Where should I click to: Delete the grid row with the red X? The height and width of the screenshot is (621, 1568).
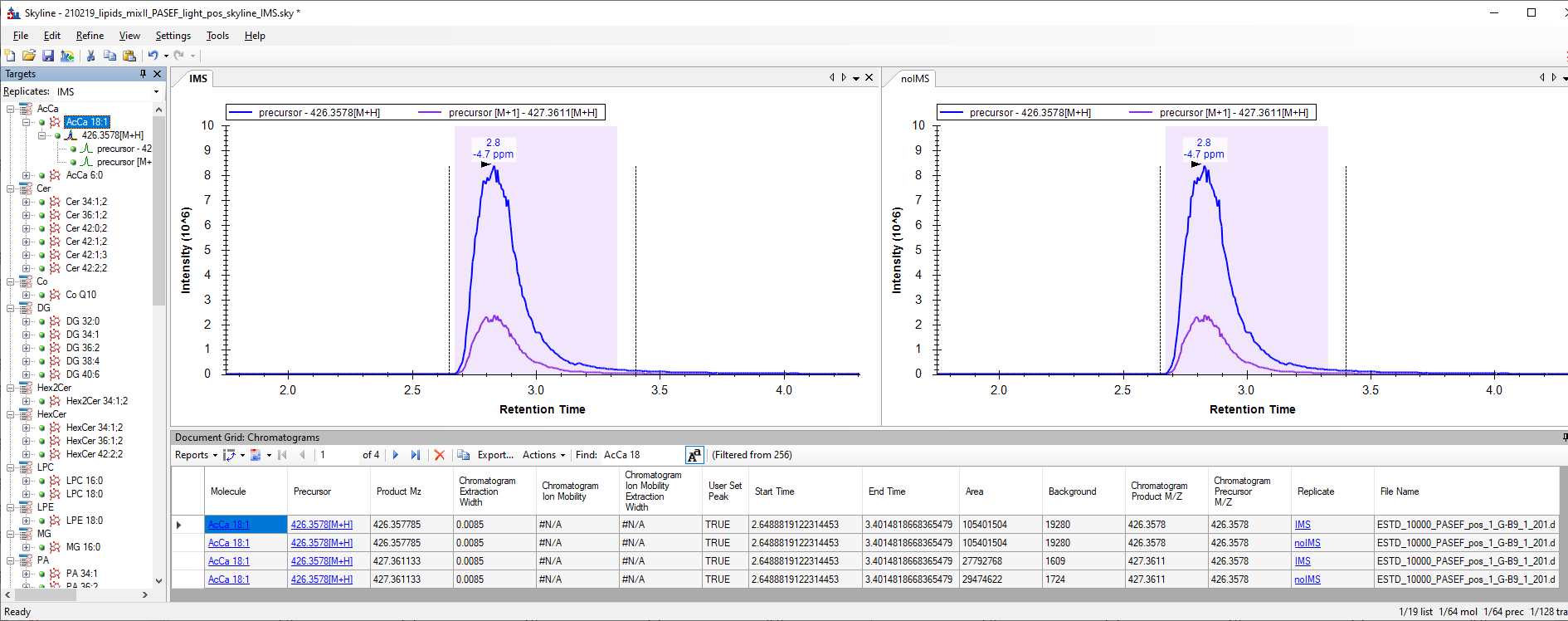click(440, 455)
